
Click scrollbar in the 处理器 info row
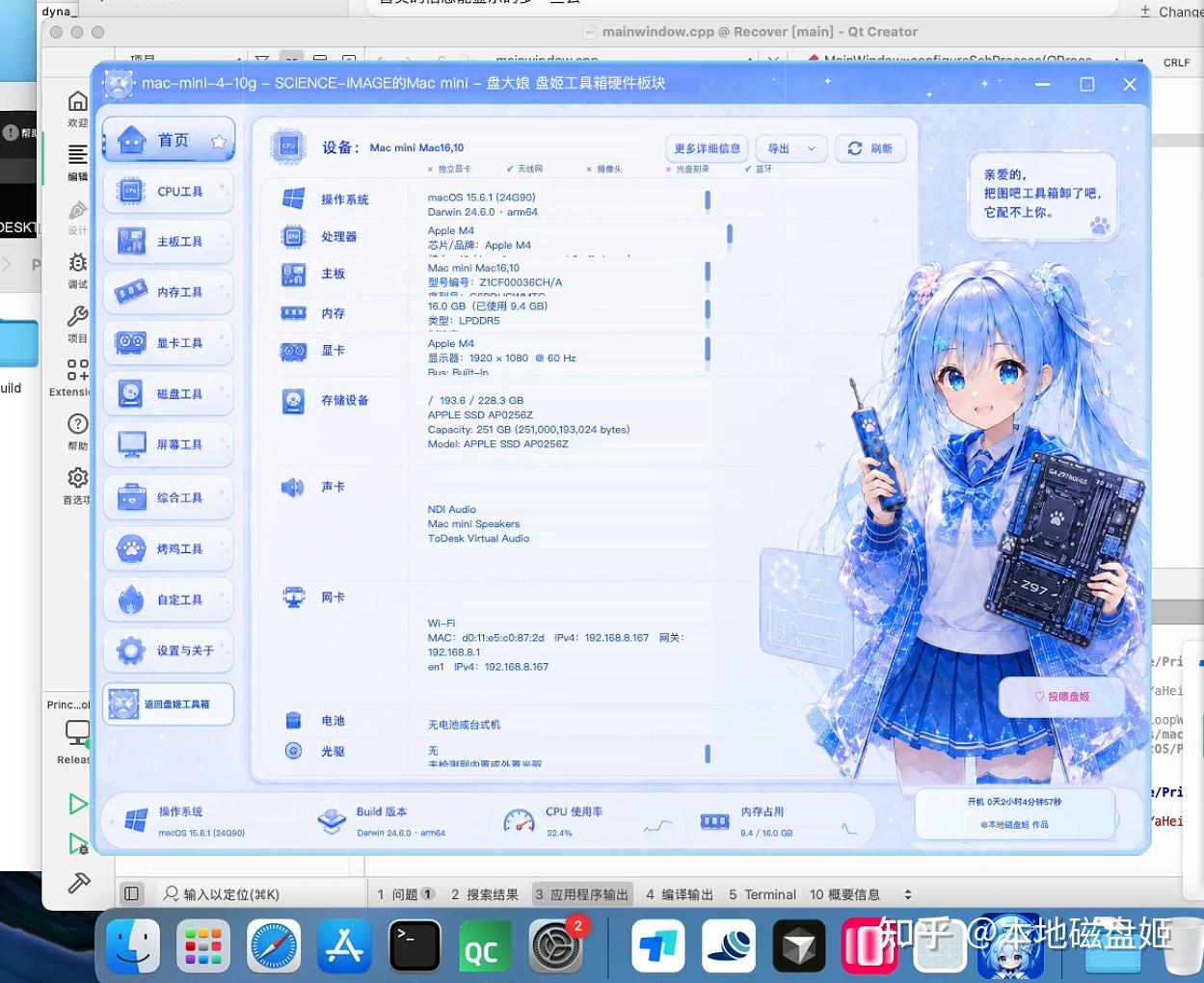(x=730, y=233)
